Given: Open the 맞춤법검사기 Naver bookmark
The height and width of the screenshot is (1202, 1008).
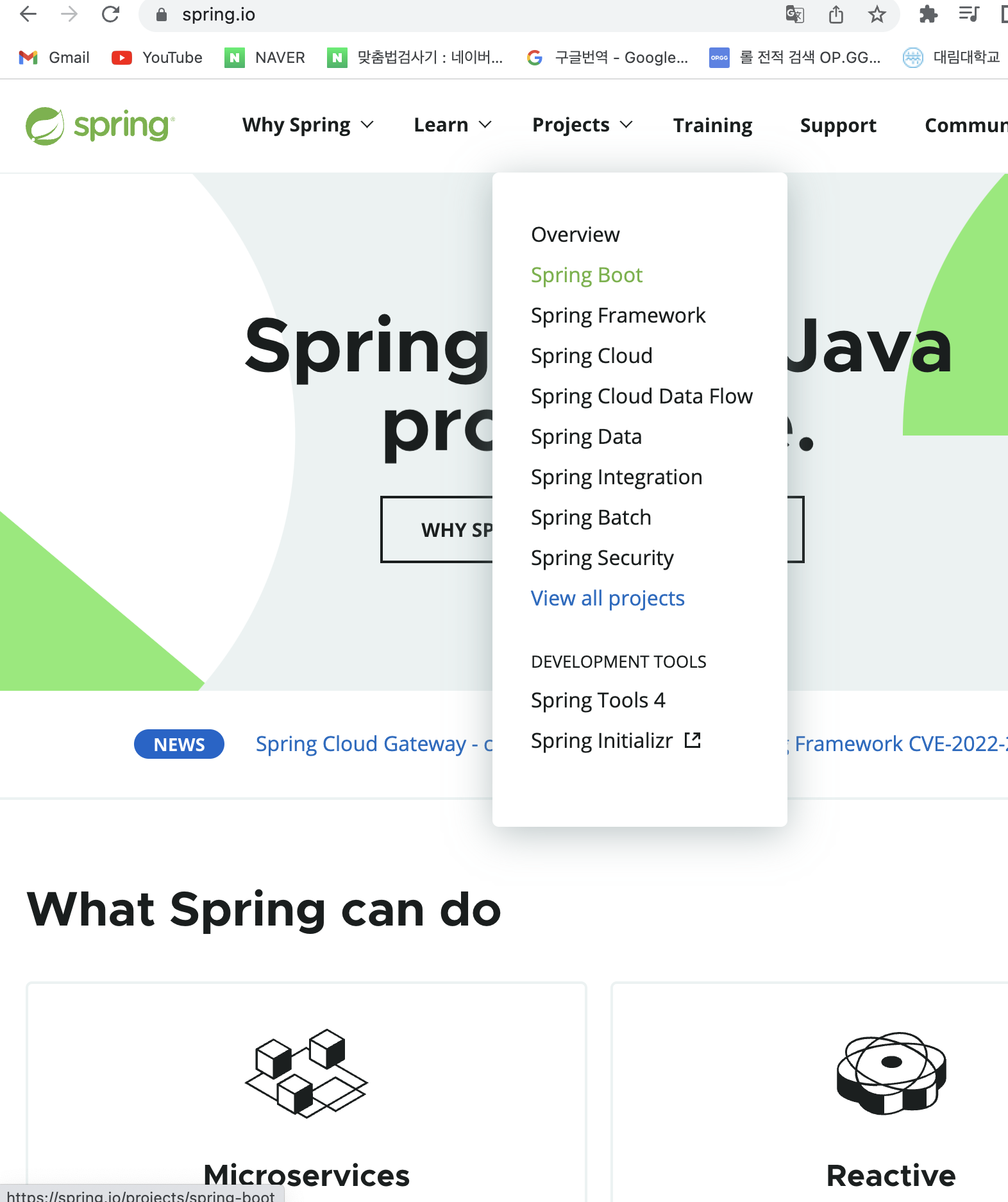Looking at the screenshot, I should pyautogui.click(x=415, y=58).
